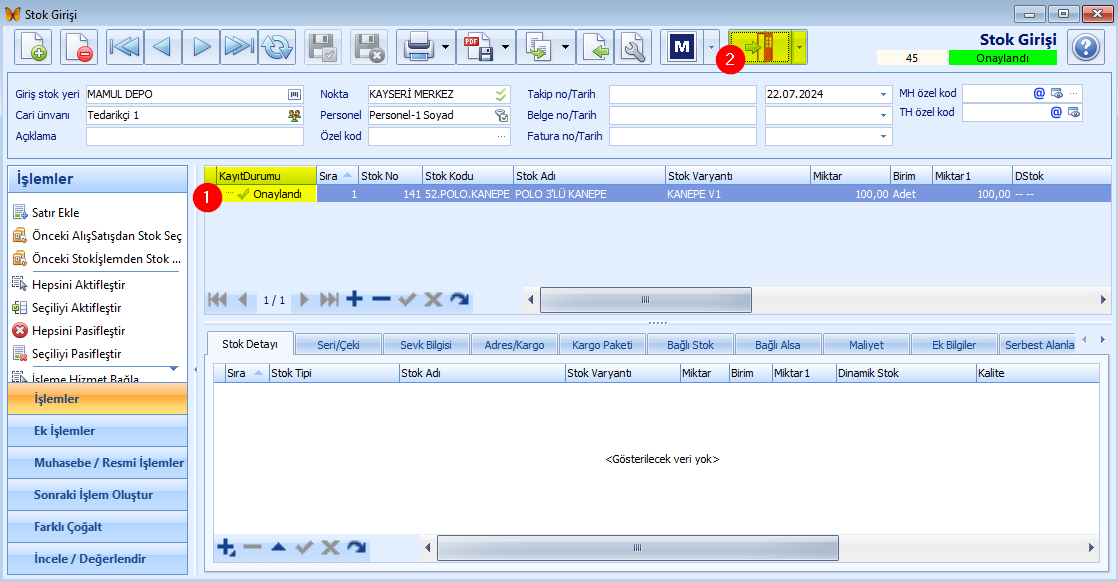Go to the previous record in toolbar
The width and height of the screenshot is (1118, 582).
[163, 48]
